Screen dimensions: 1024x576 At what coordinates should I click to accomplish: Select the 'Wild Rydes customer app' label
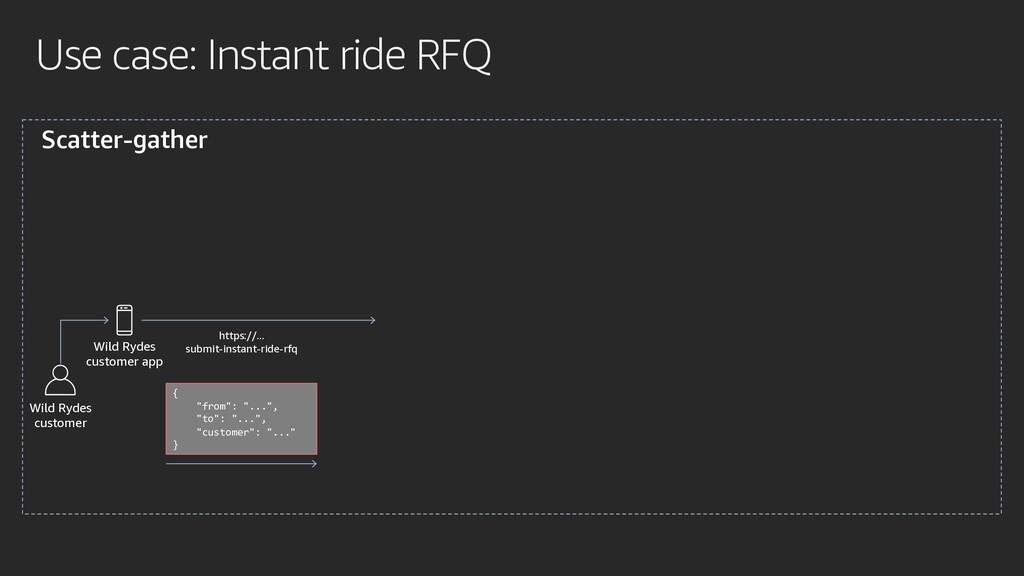[x=124, y=354]
